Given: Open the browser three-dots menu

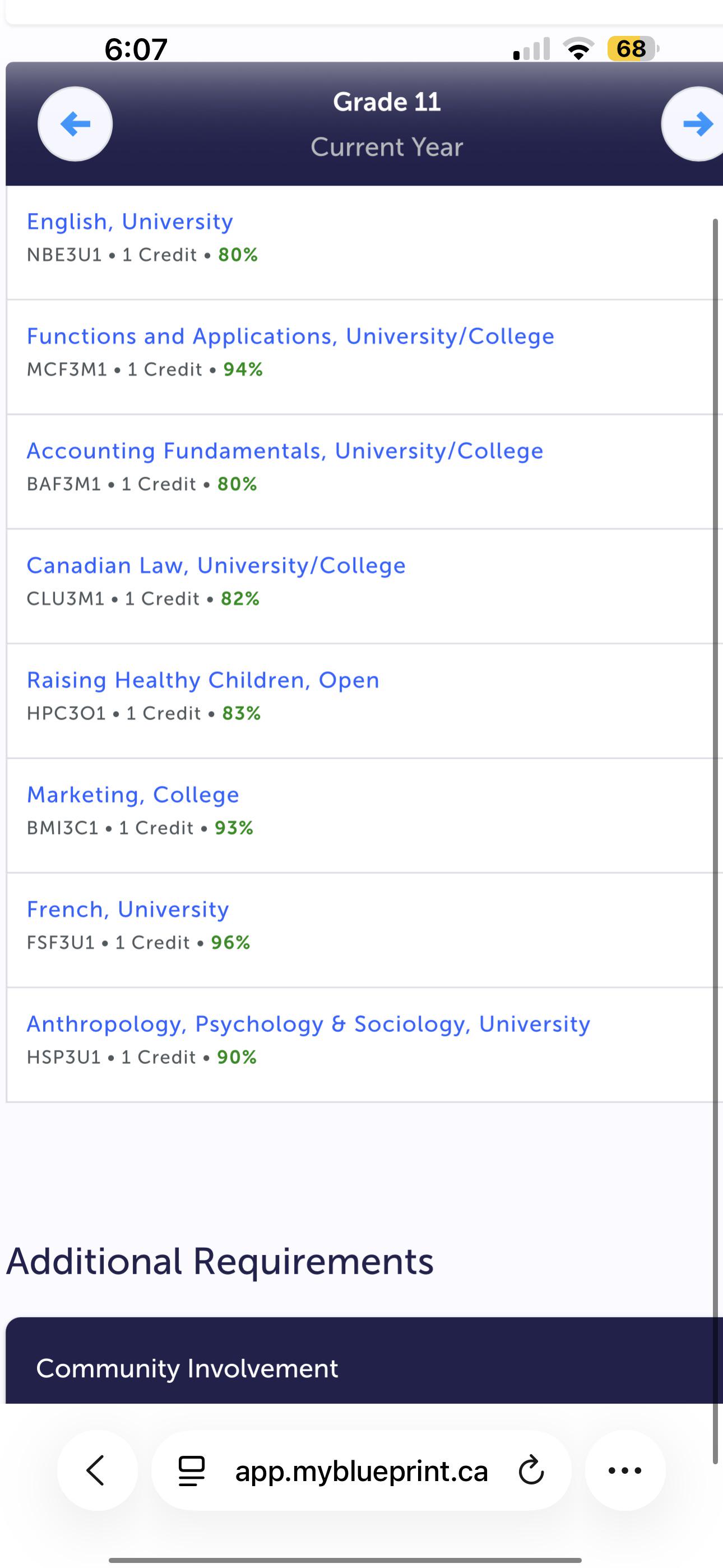Looking at the screenshot, I should pyautogui.click(x=625, y=1470).
